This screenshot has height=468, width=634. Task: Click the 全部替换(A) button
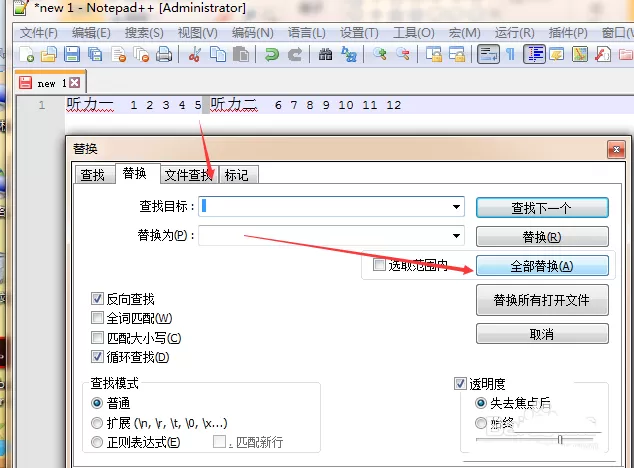pyautogui.click(x=542, y=266)
